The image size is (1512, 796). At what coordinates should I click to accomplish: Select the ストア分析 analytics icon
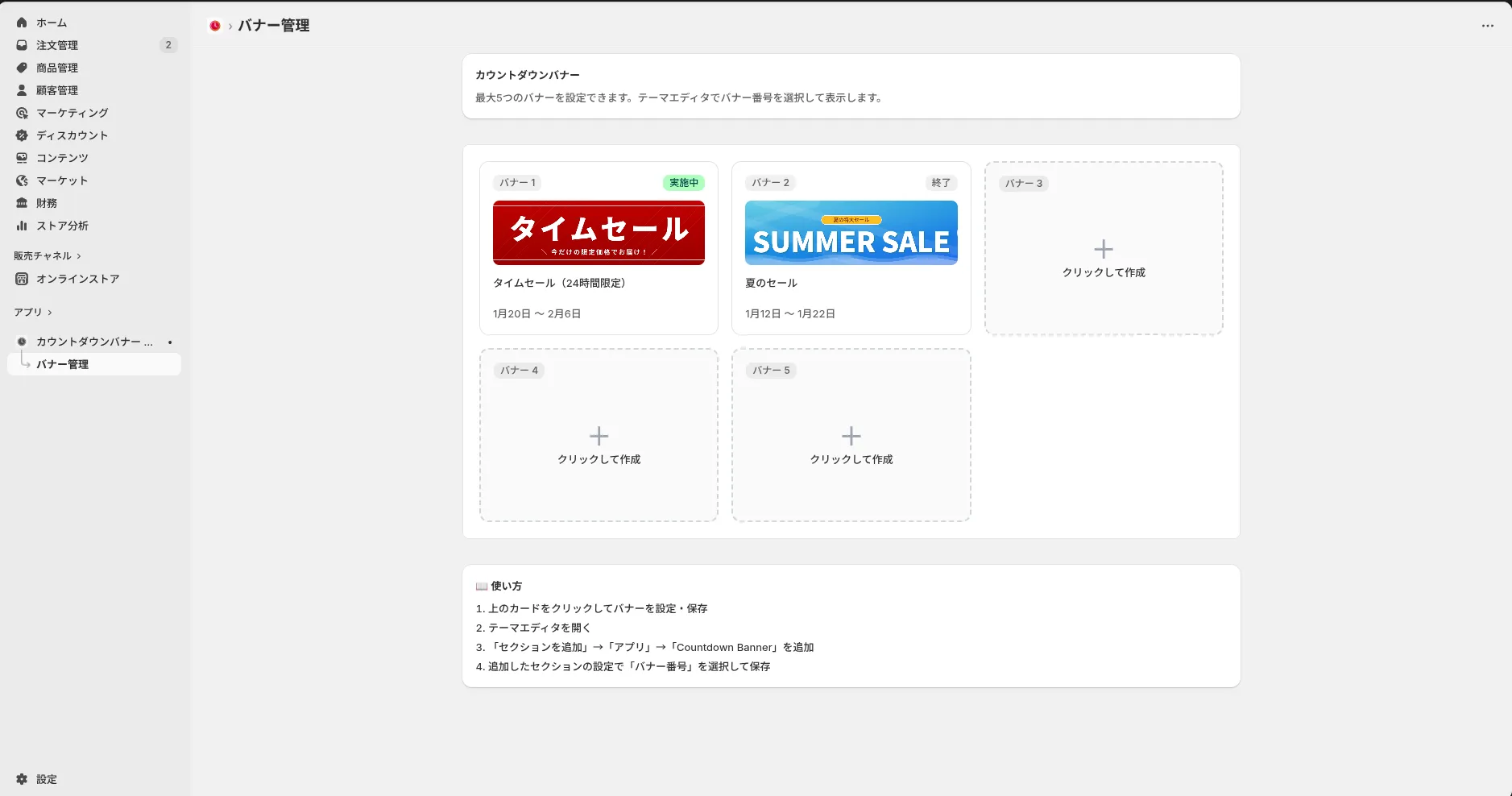pyautogui.click(x=21, y=226)
